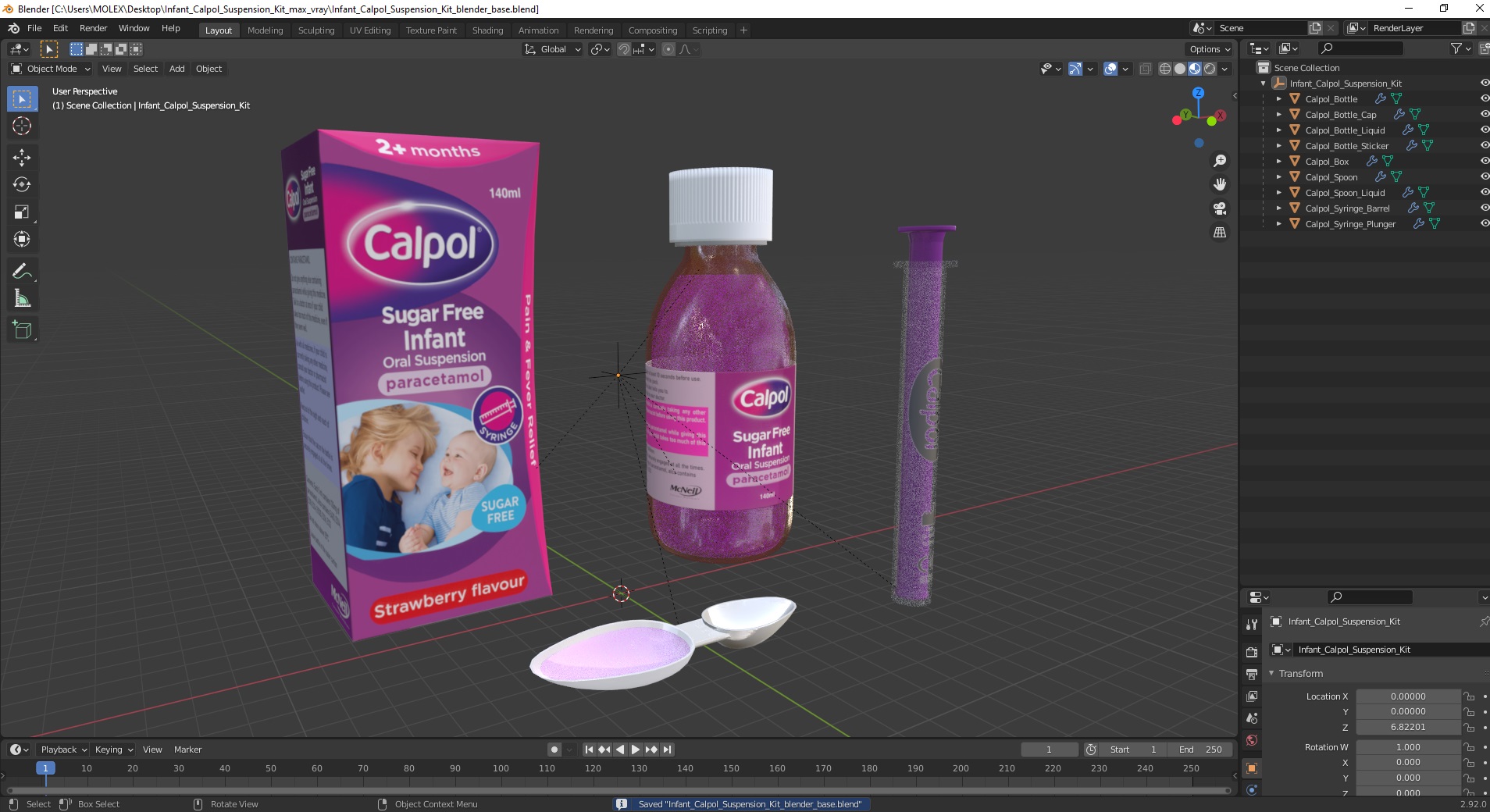1490x812 pixels.
Task: Open the Object properties tab
Action: tap(1252, 768)
